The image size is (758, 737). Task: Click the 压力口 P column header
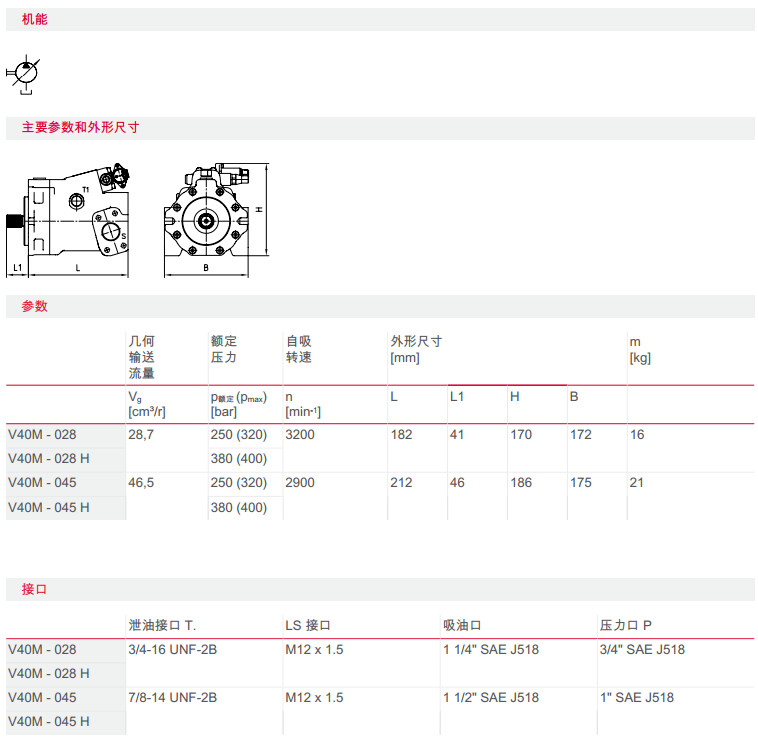click(x=626, y=626)
